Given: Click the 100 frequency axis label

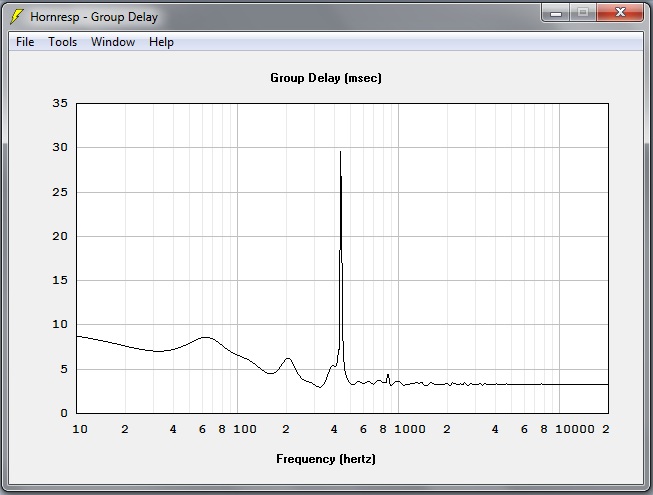Looking at the screenshot, I should [245, 429].
